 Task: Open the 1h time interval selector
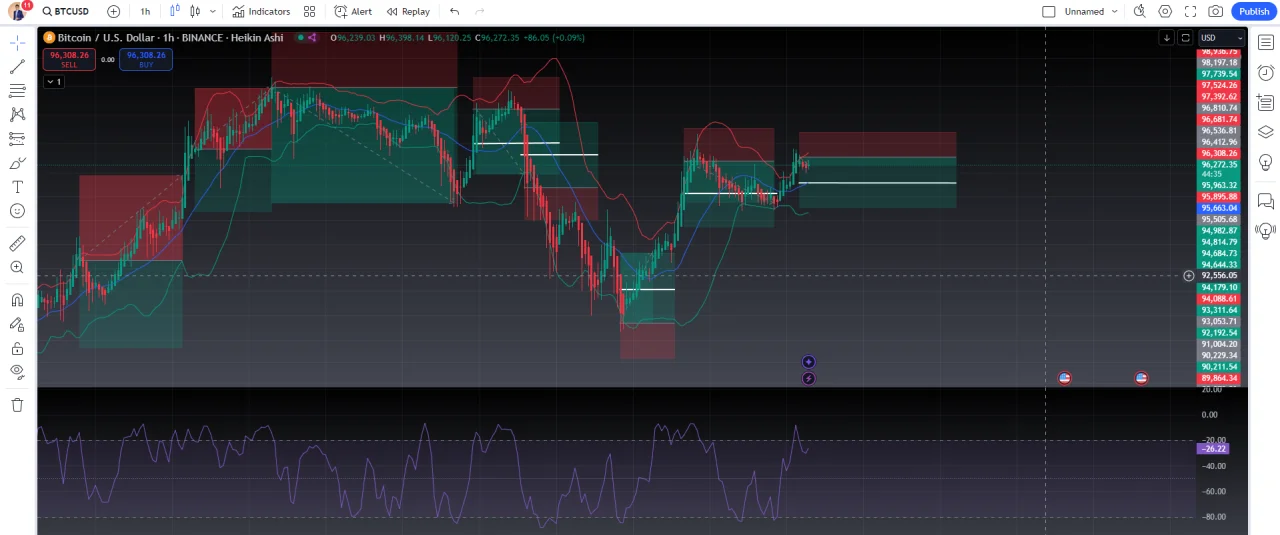[x=146, y=12]
